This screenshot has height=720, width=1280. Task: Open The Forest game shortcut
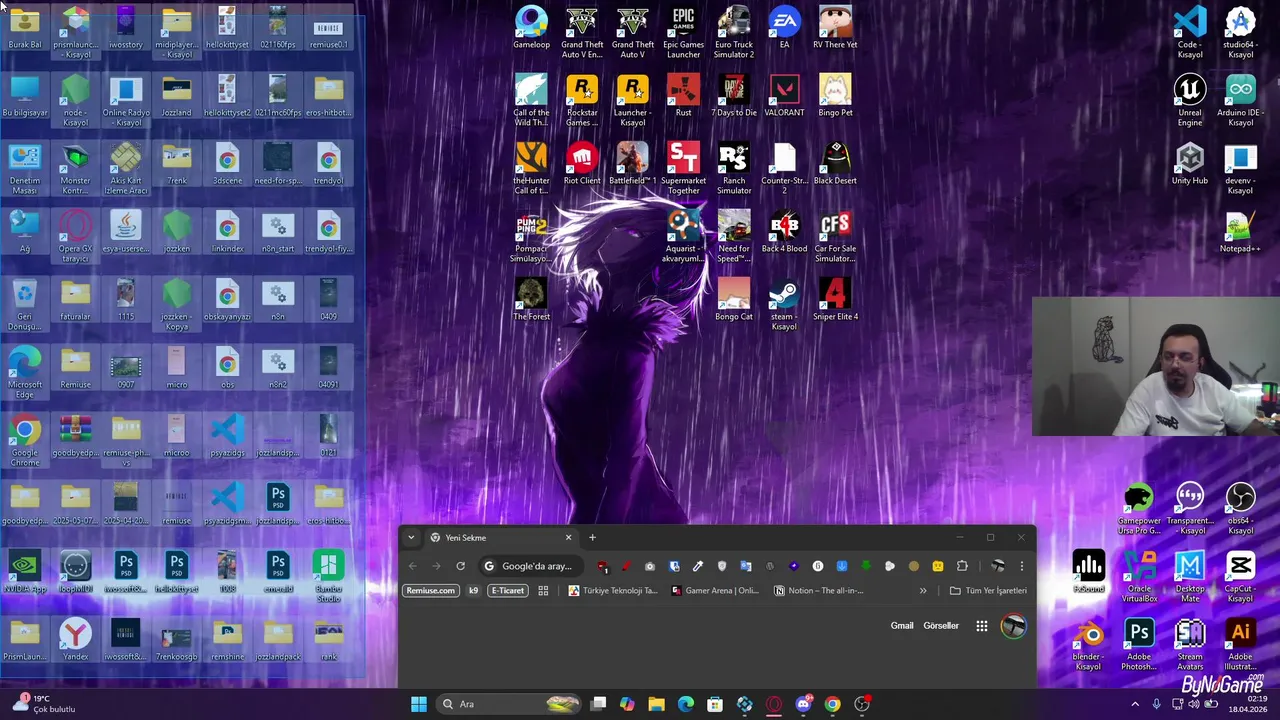pyautogui.click(x=531, y=300)
